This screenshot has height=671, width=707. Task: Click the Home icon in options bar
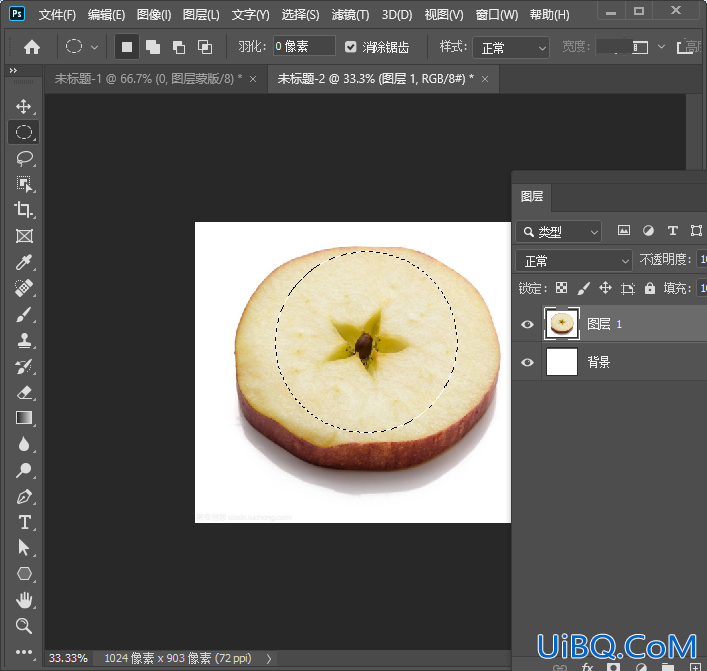[32, 47]
